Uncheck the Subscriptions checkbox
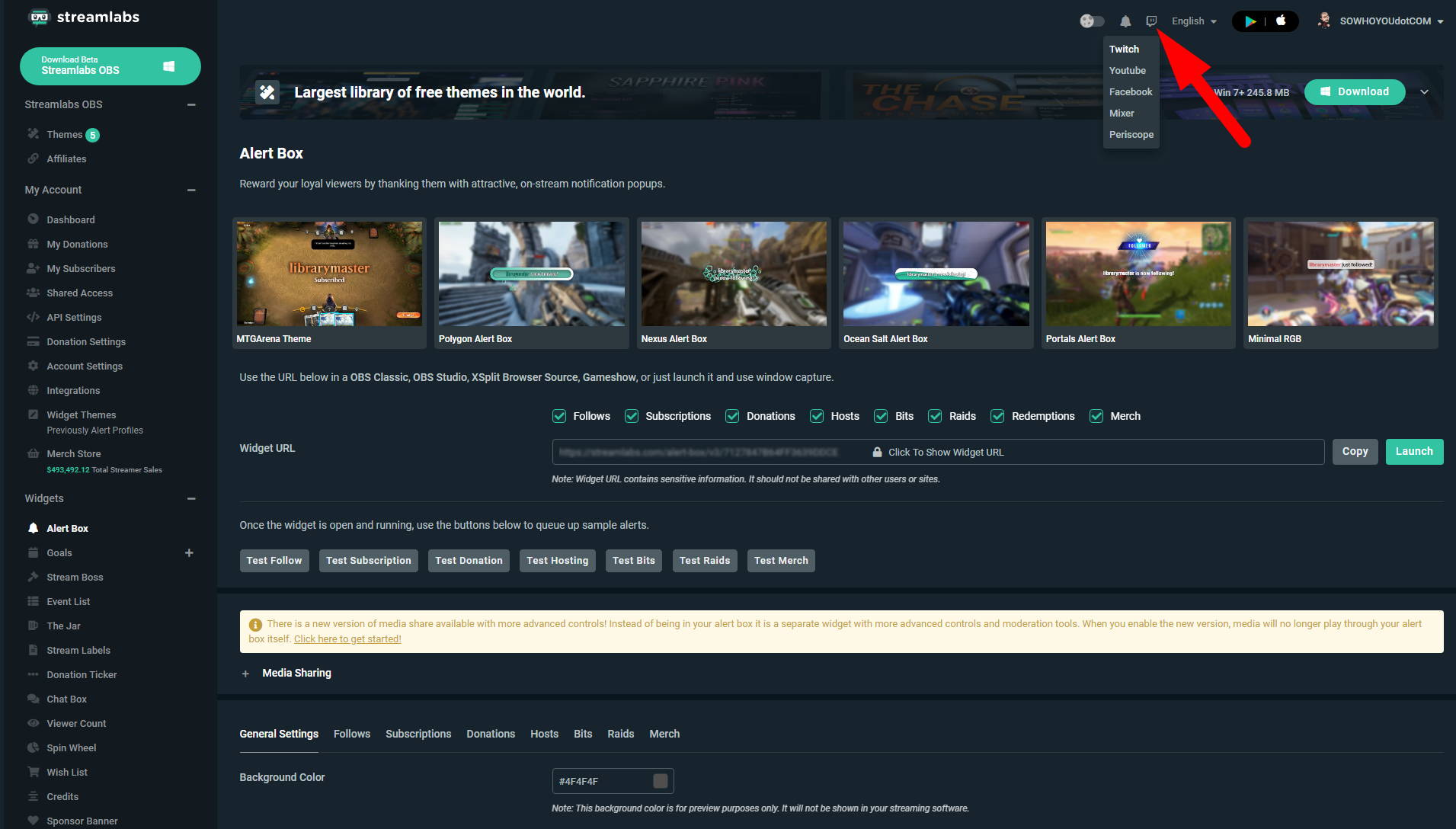Image resolution: width=1456 pixels, height=829 pixels. click(x=632, y=416)
